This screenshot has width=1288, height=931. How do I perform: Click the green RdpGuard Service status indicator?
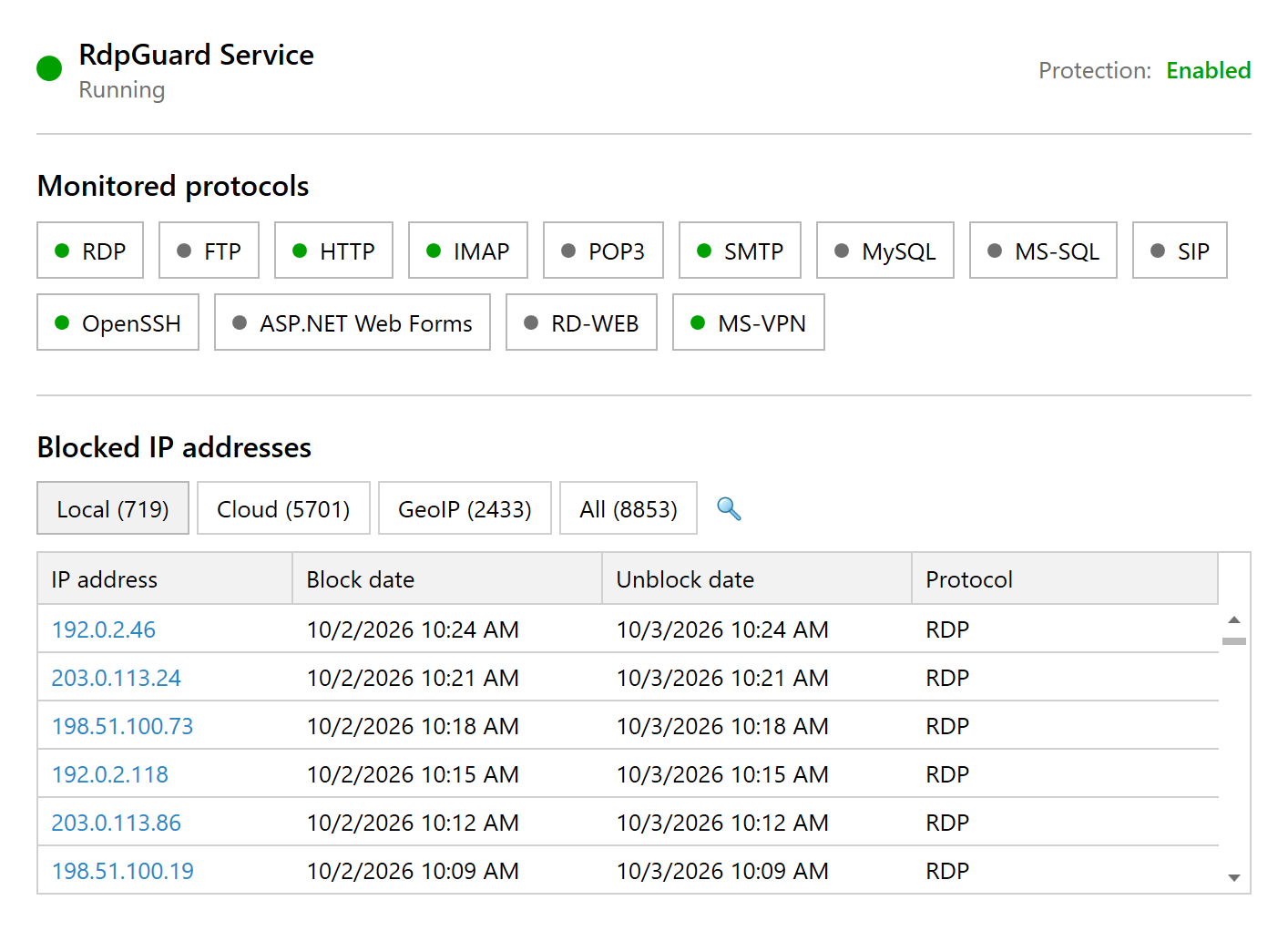tap(49, 68)
